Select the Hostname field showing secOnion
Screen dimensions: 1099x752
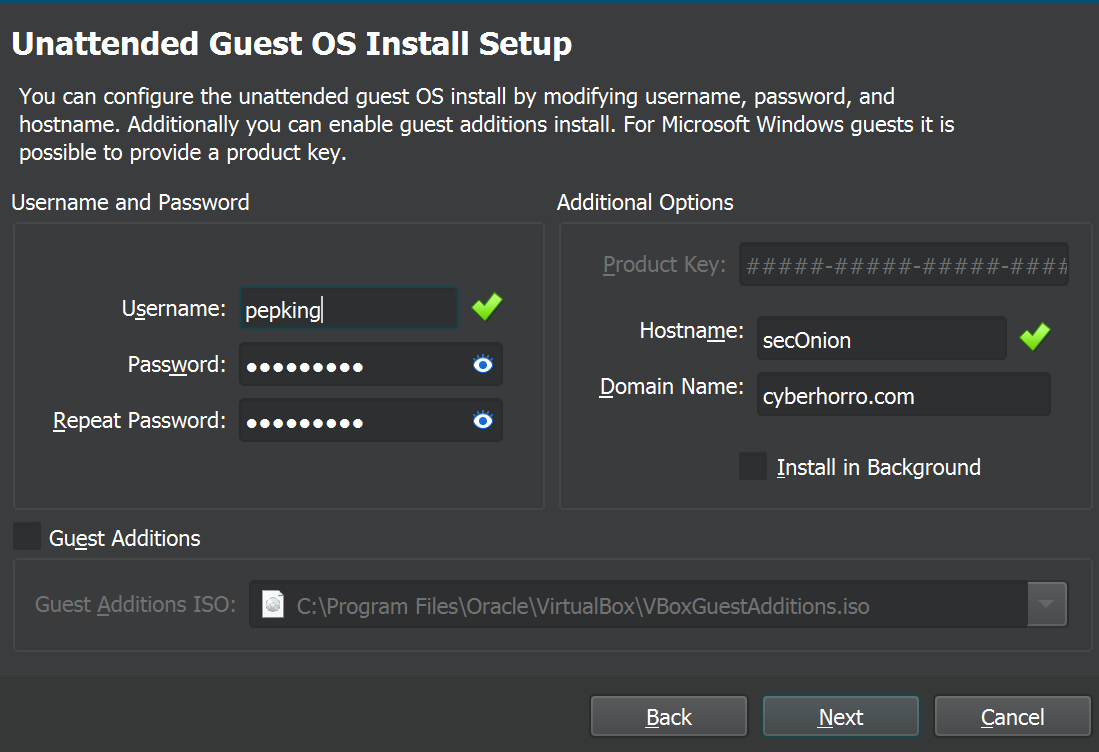click(x=880, y=339)
